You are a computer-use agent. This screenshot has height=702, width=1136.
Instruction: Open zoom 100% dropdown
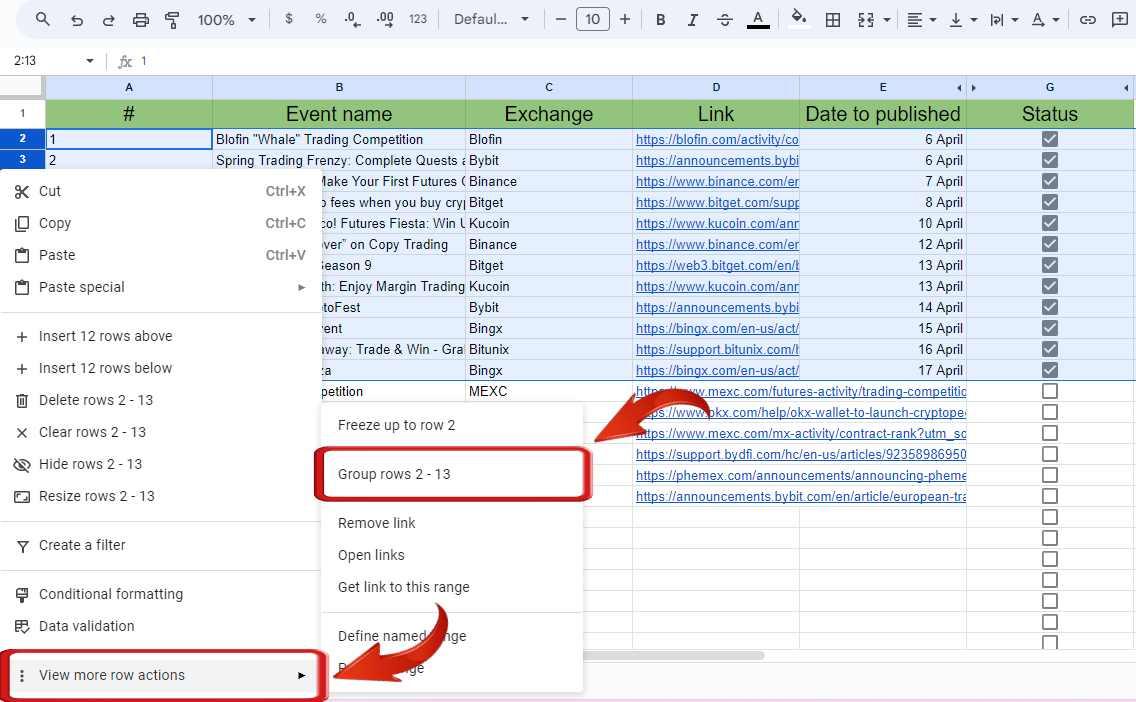point(227,20)
